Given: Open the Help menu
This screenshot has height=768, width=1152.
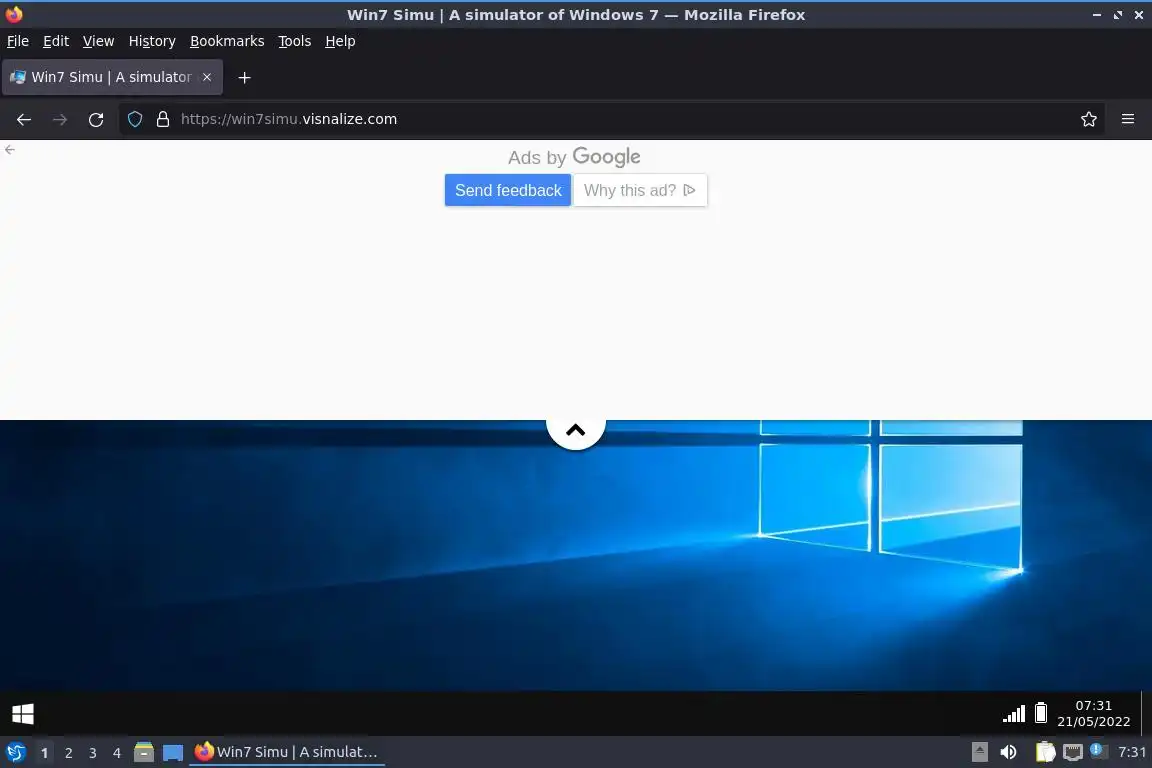Looking at the screenshot, I should [x=340, y=41].
